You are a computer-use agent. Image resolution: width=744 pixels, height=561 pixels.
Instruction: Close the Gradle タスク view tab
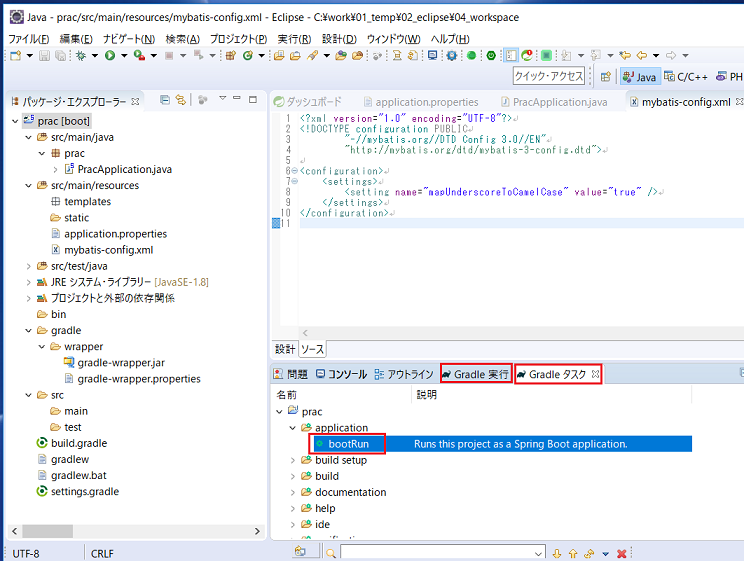click(595, 374)
